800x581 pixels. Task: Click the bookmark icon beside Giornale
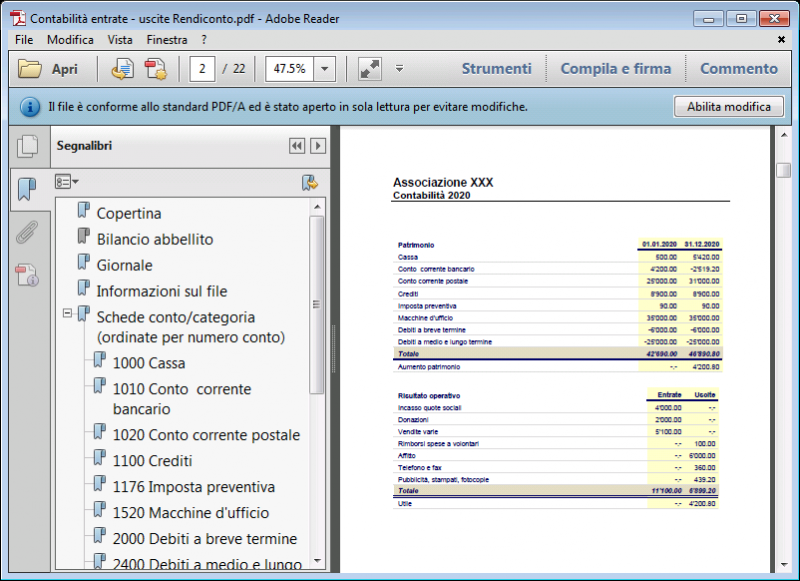click(x=84, y=262)
